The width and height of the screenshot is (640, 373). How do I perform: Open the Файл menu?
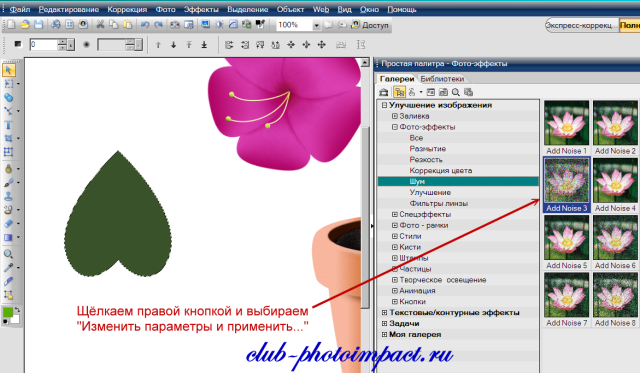pyautogui.click(x=20, y=9)
